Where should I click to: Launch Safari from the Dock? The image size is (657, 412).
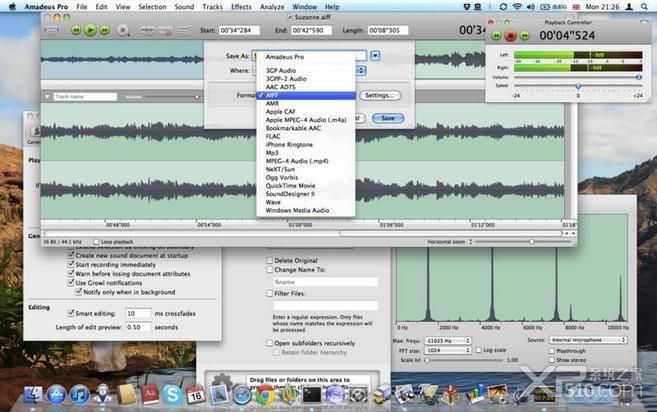(242, 395)
